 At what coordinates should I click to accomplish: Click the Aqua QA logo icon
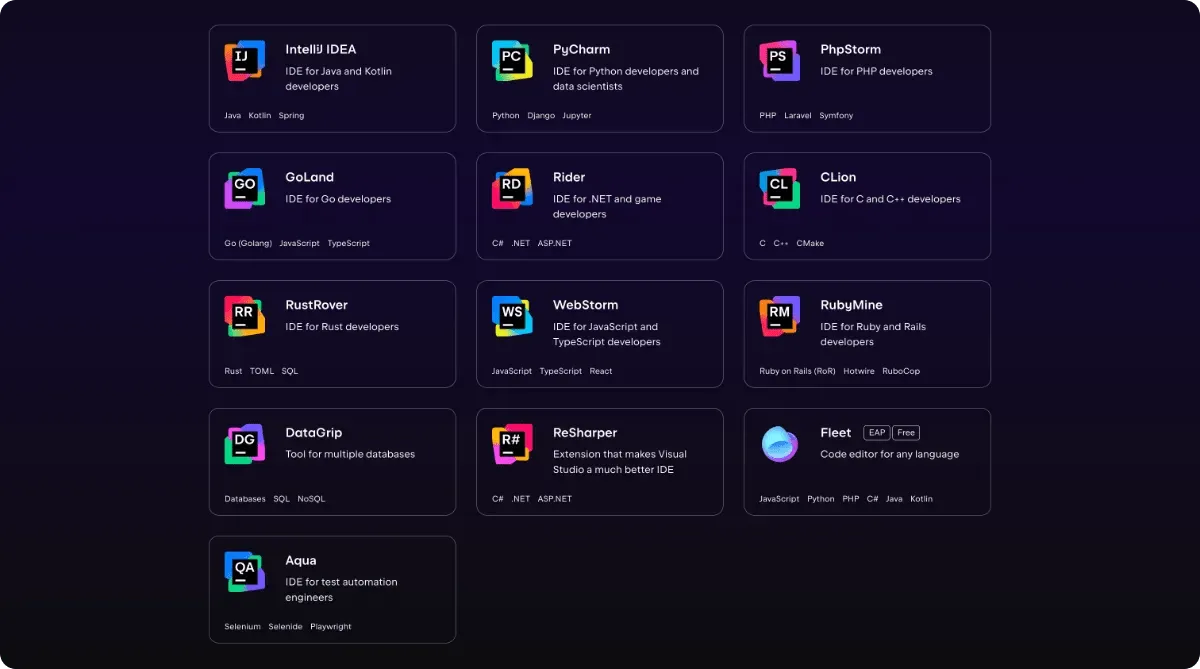[244, 572]
